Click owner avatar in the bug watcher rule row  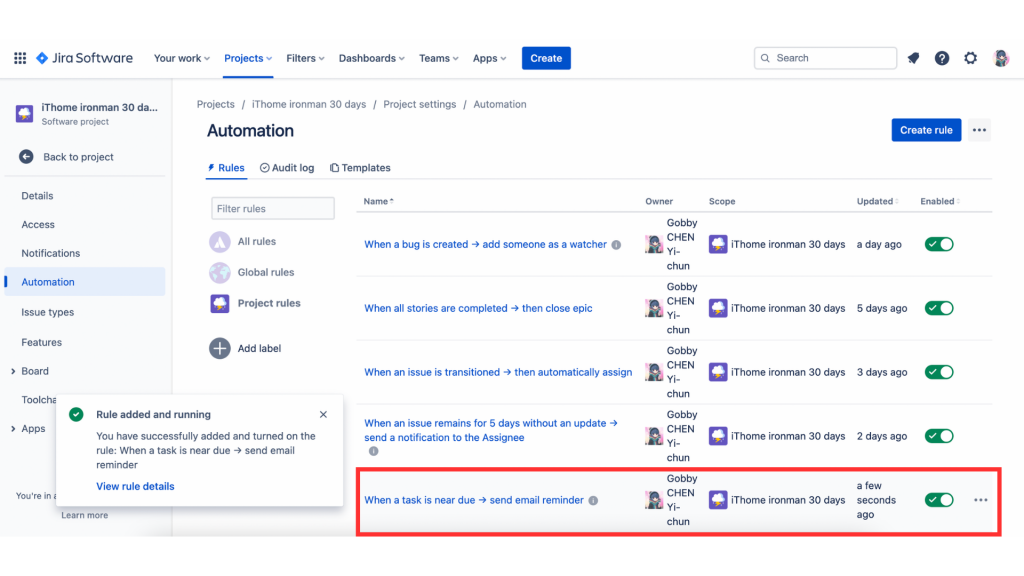654,244
